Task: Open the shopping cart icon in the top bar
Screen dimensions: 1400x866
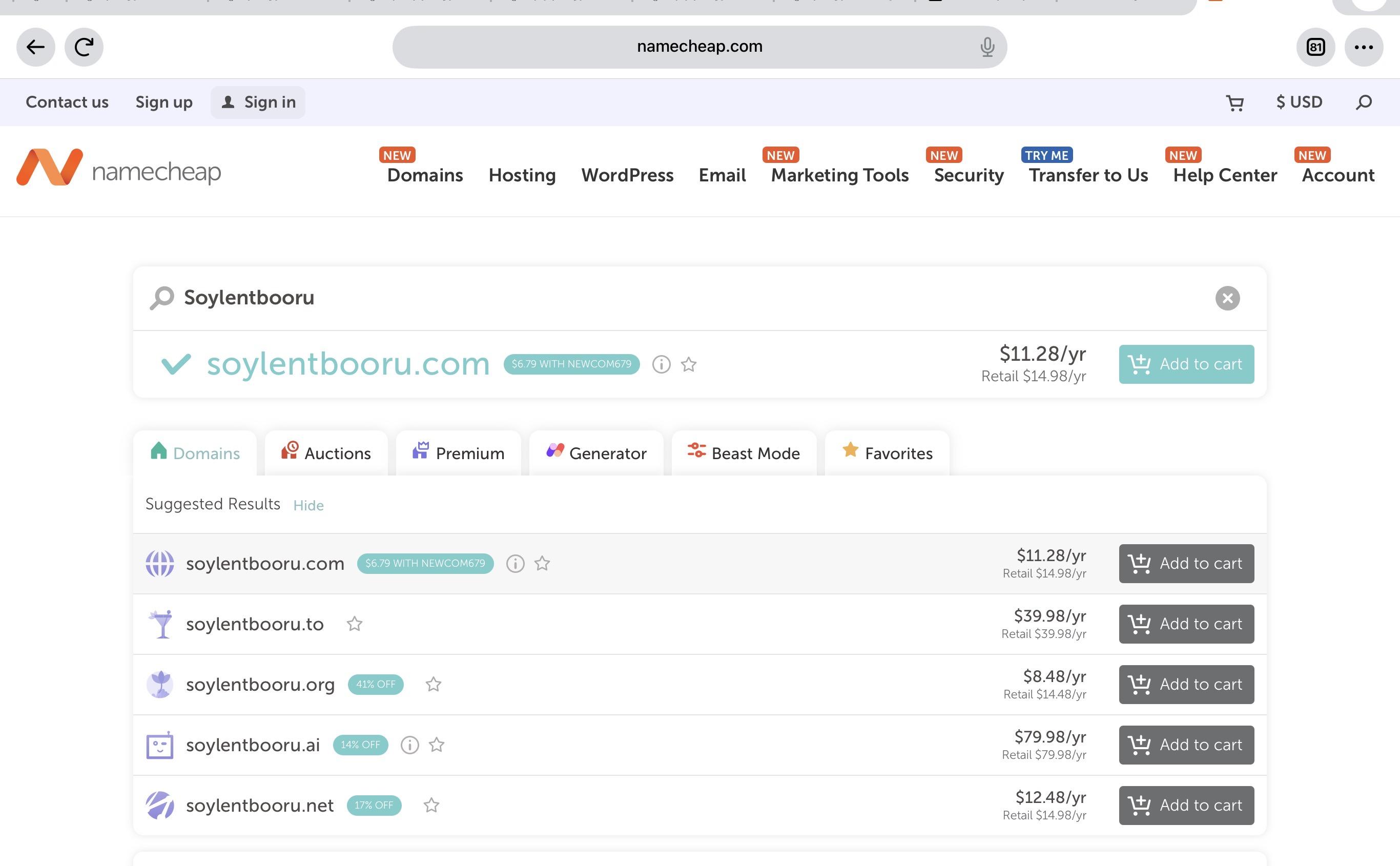Action: [1235, 102]
